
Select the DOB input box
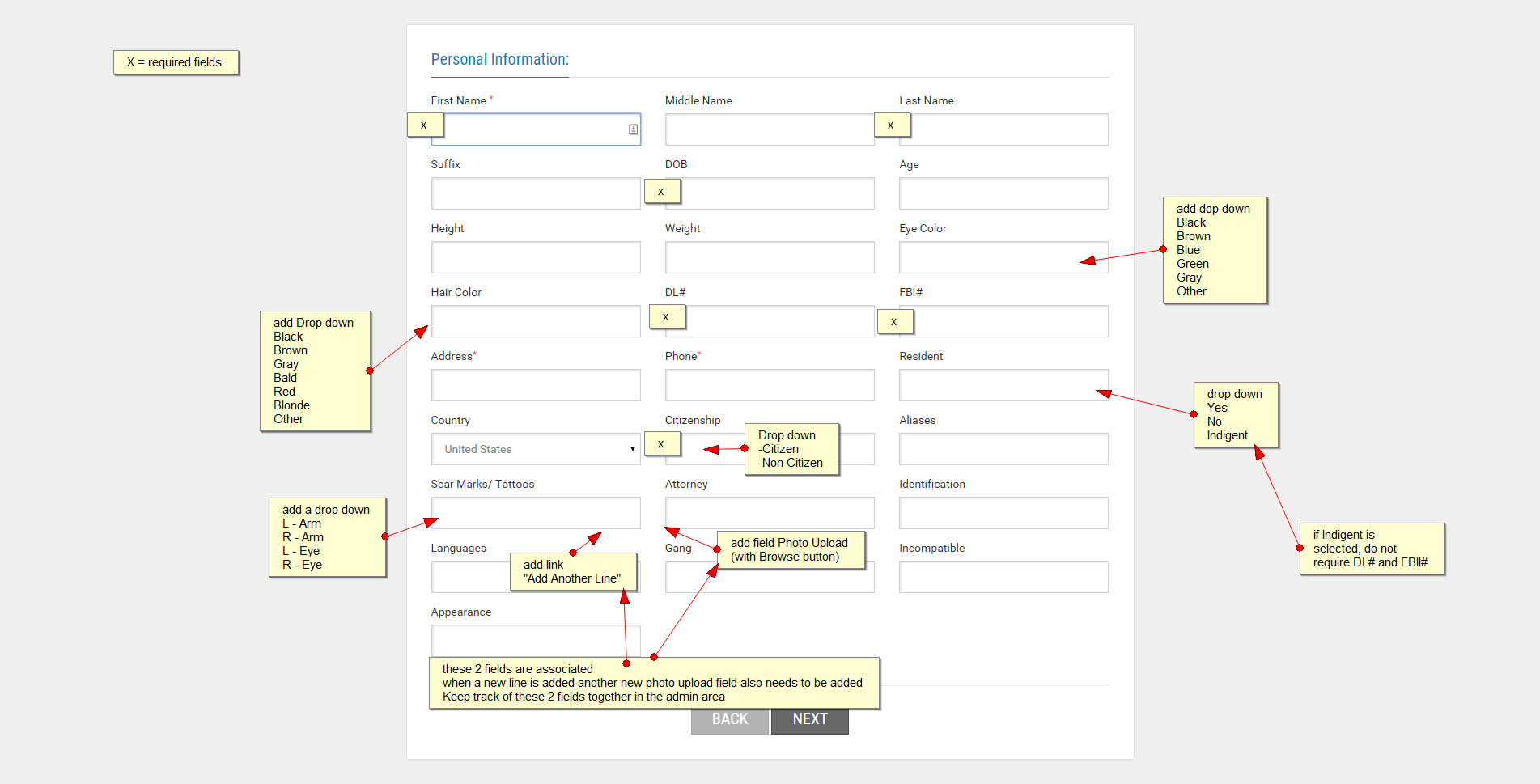click(770, 193)
